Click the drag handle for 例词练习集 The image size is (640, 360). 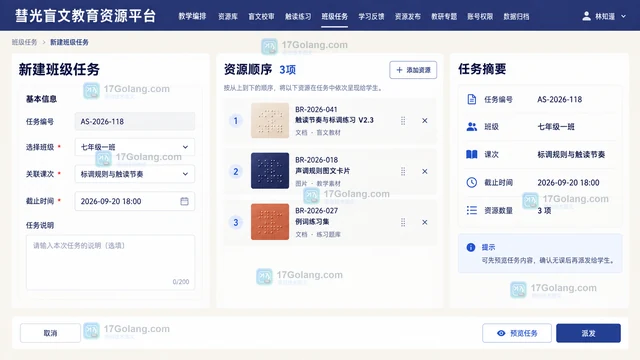pos(403,222)
